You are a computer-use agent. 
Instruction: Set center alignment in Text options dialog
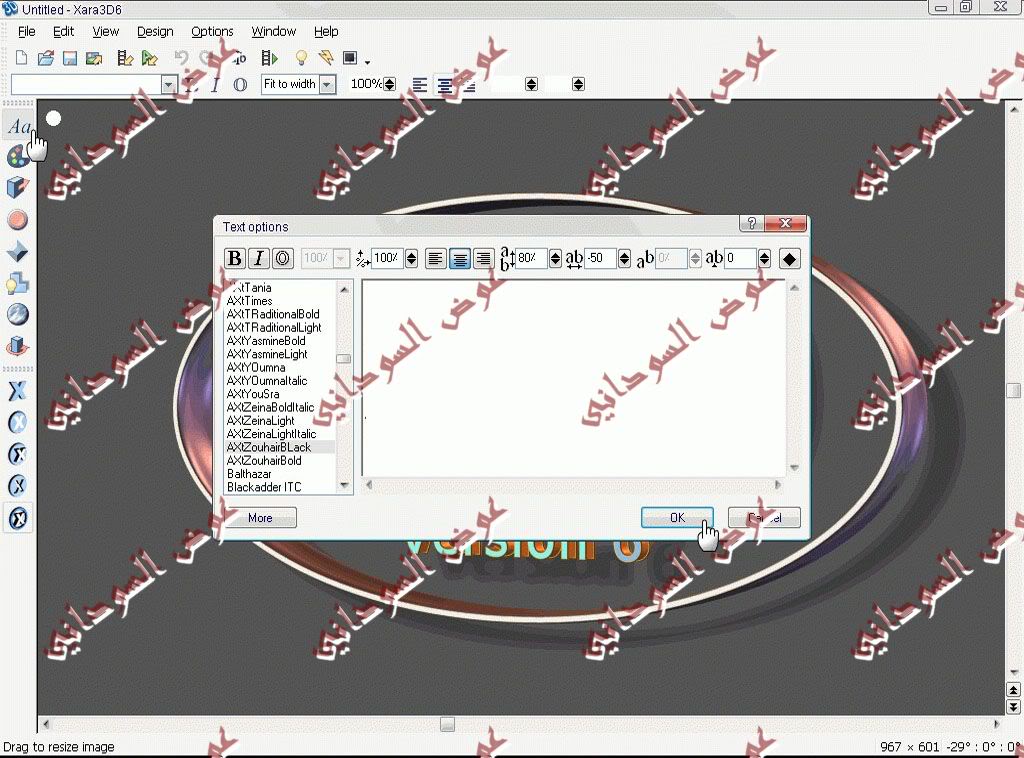pyautogui.click(x=460, y=259)
